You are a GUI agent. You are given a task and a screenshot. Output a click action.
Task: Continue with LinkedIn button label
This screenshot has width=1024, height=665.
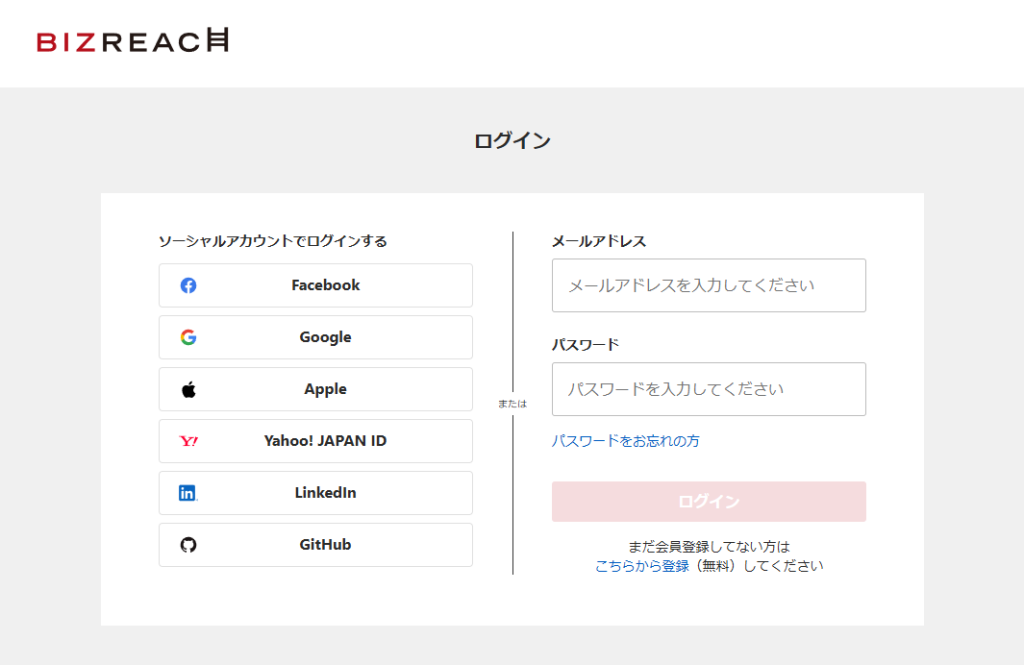pos(325,493)
